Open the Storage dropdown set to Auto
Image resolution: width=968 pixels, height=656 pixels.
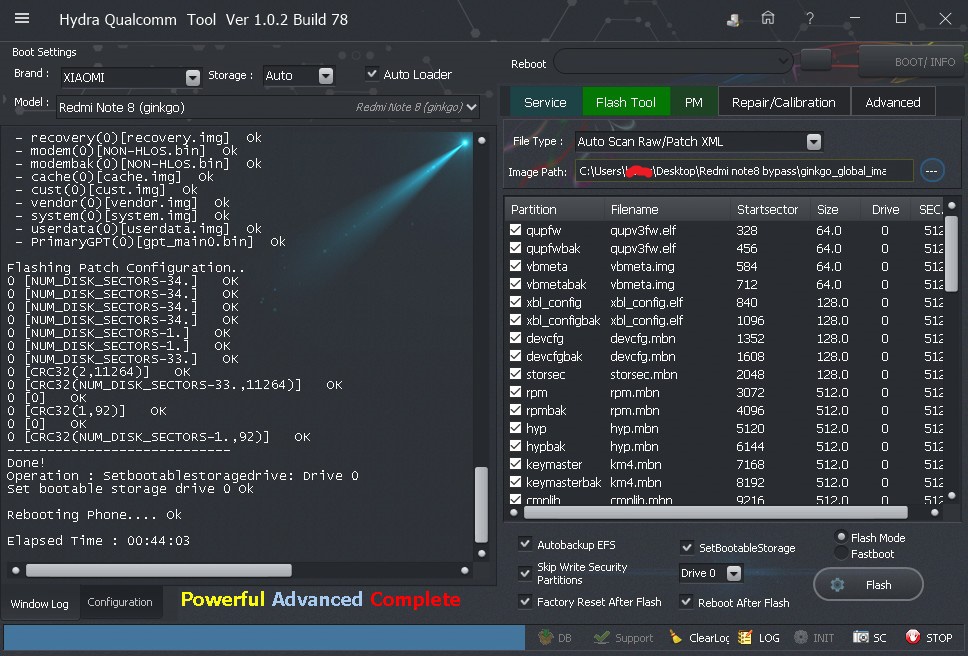(x=326, y=75)
